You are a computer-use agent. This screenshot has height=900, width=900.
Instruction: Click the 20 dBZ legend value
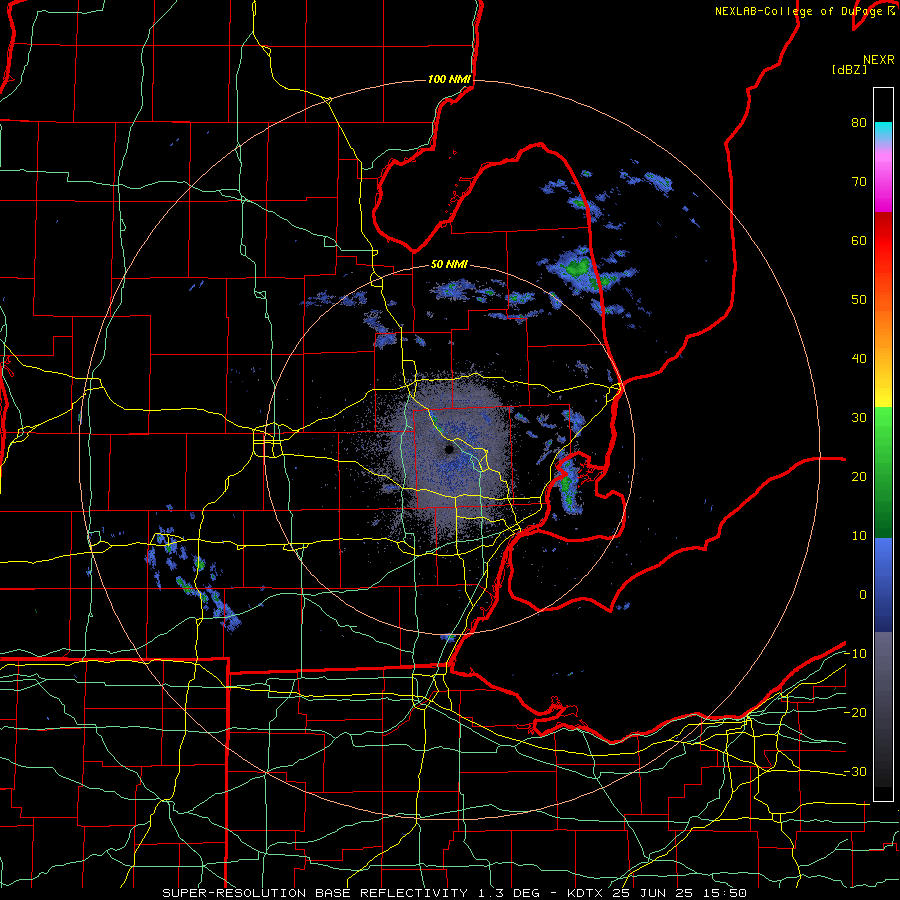(859, 476)
